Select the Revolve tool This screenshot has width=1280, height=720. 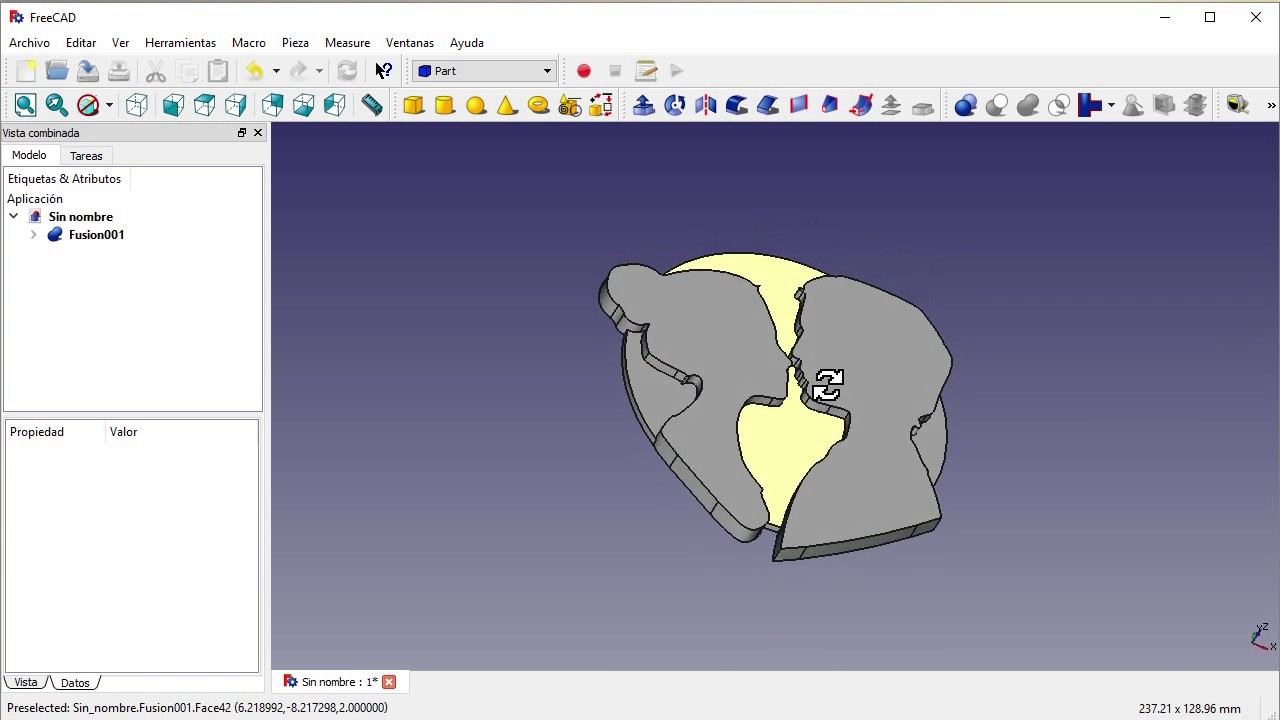[x=675, y=105]
